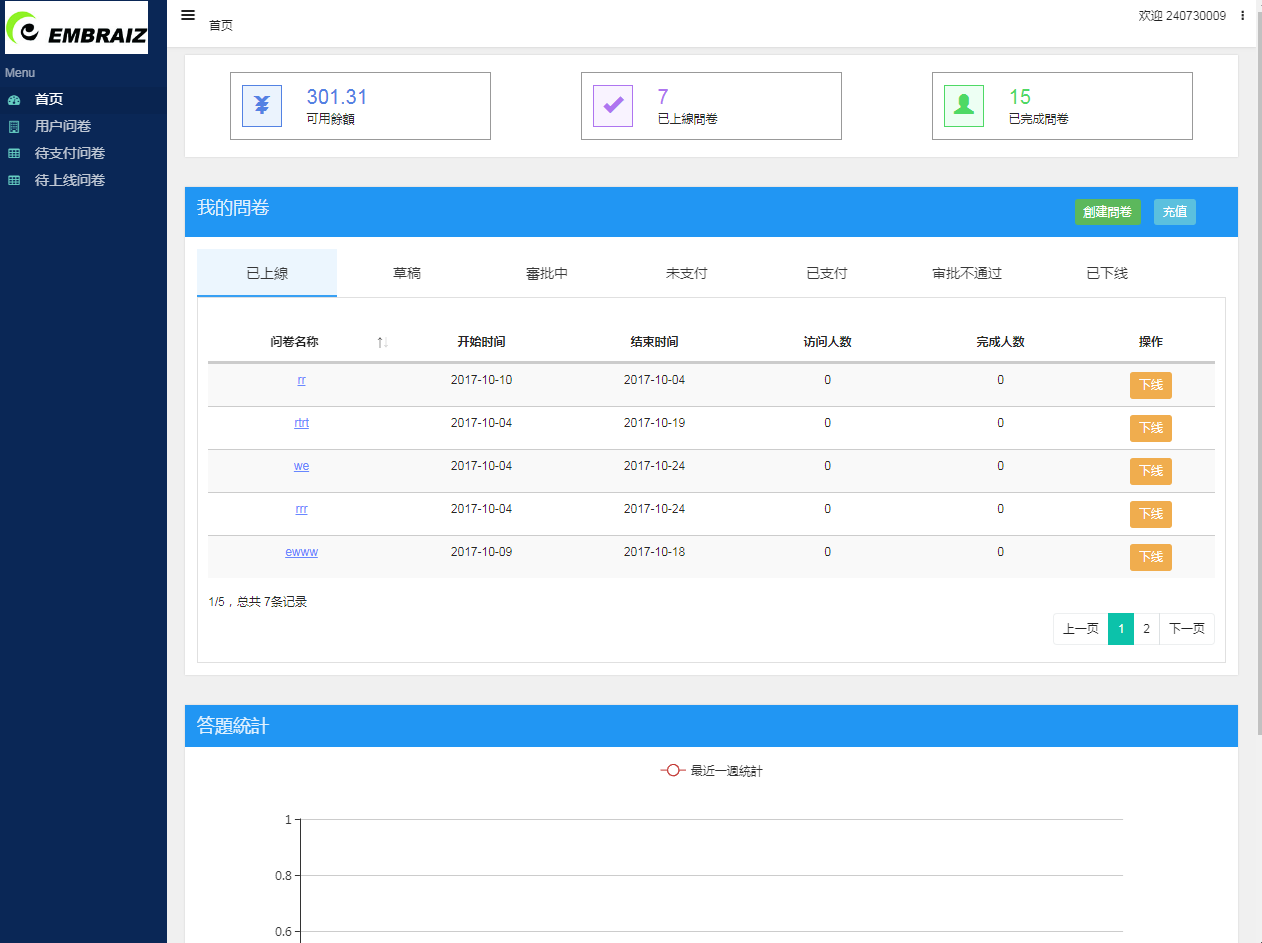Viewport: 1262px width, 943px height.
Task: Click the 301.31 balance value
Action: pyautogui.click(x=337, y=97)
